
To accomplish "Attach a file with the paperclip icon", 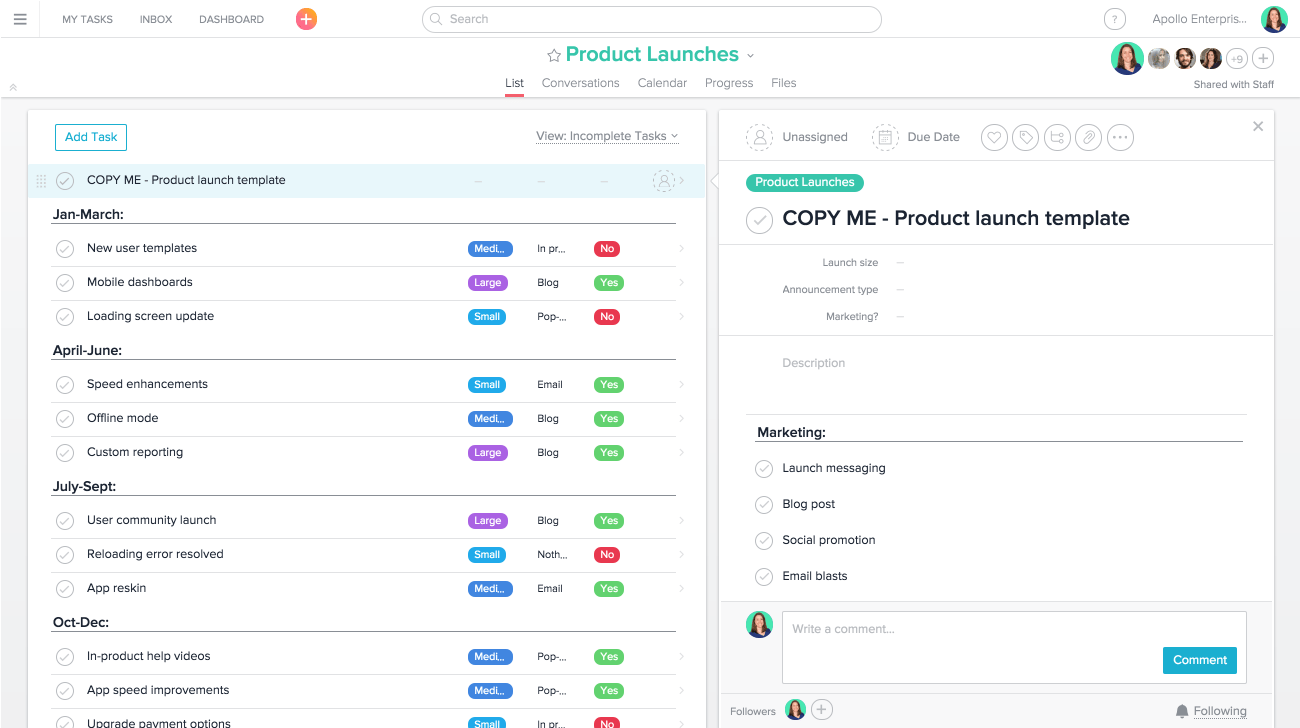I will 1088,137.
